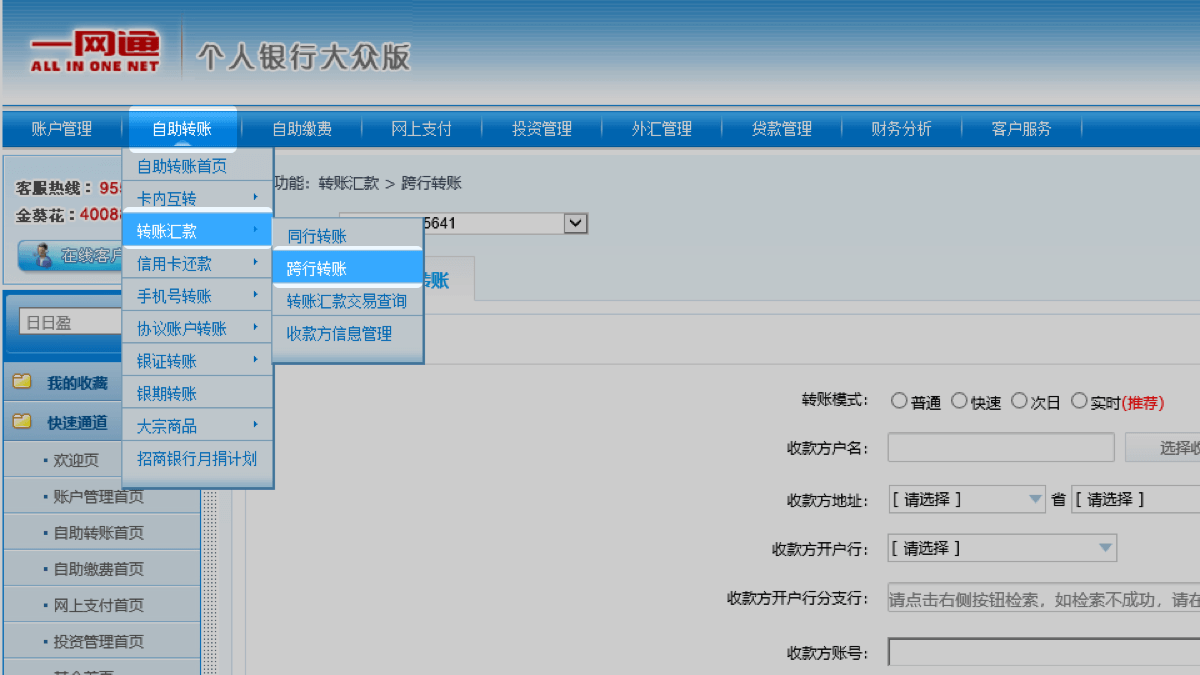This screenshot has height=675, width=1200.
Task: Click the online customer service person icon
Action: coord(42,256)
